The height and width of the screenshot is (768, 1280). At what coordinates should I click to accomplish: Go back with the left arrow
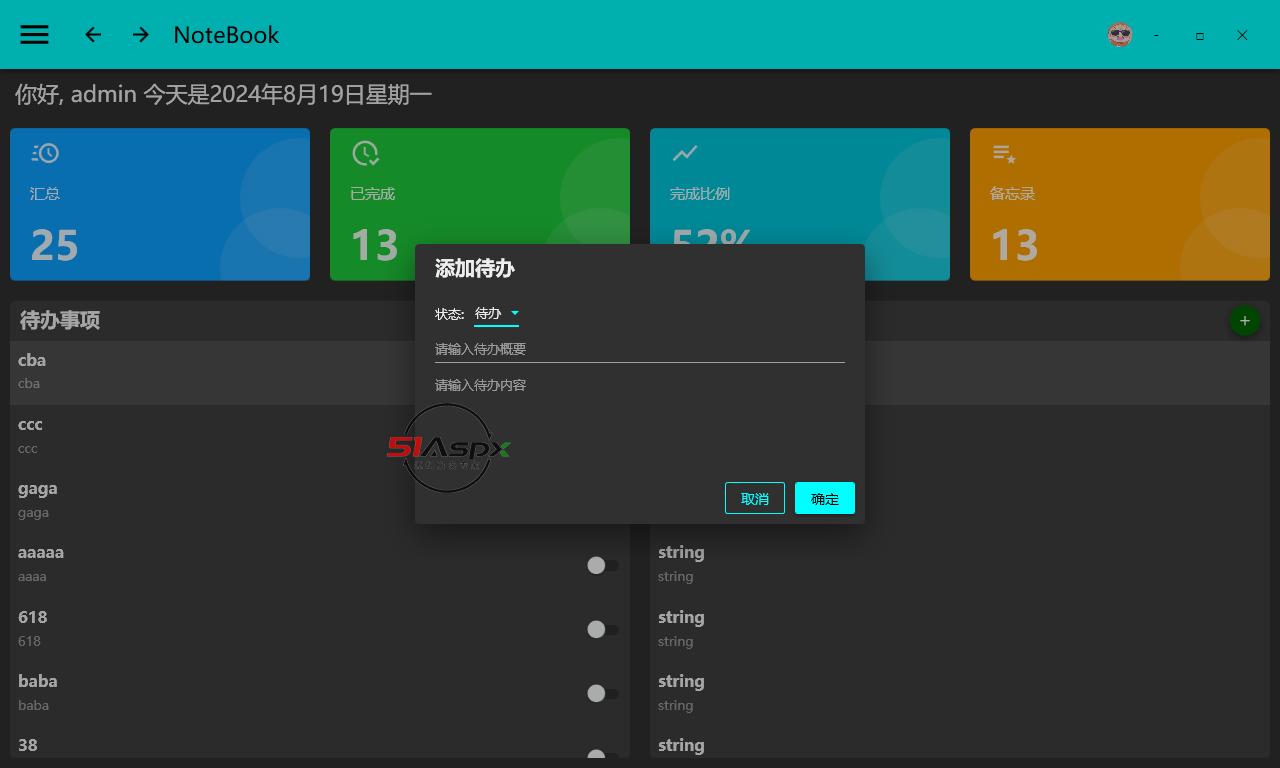tap(93, 35)
